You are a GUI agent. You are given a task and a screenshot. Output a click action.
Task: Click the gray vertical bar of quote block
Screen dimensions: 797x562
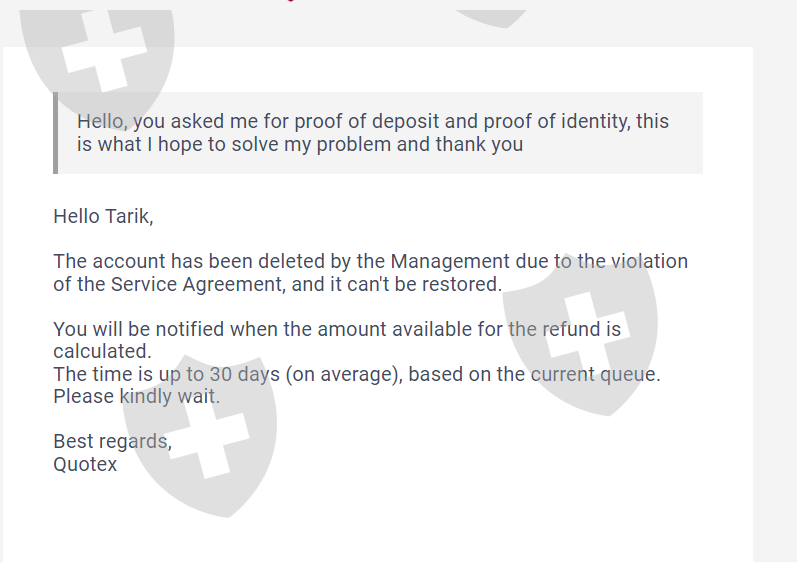coord(56,133)
